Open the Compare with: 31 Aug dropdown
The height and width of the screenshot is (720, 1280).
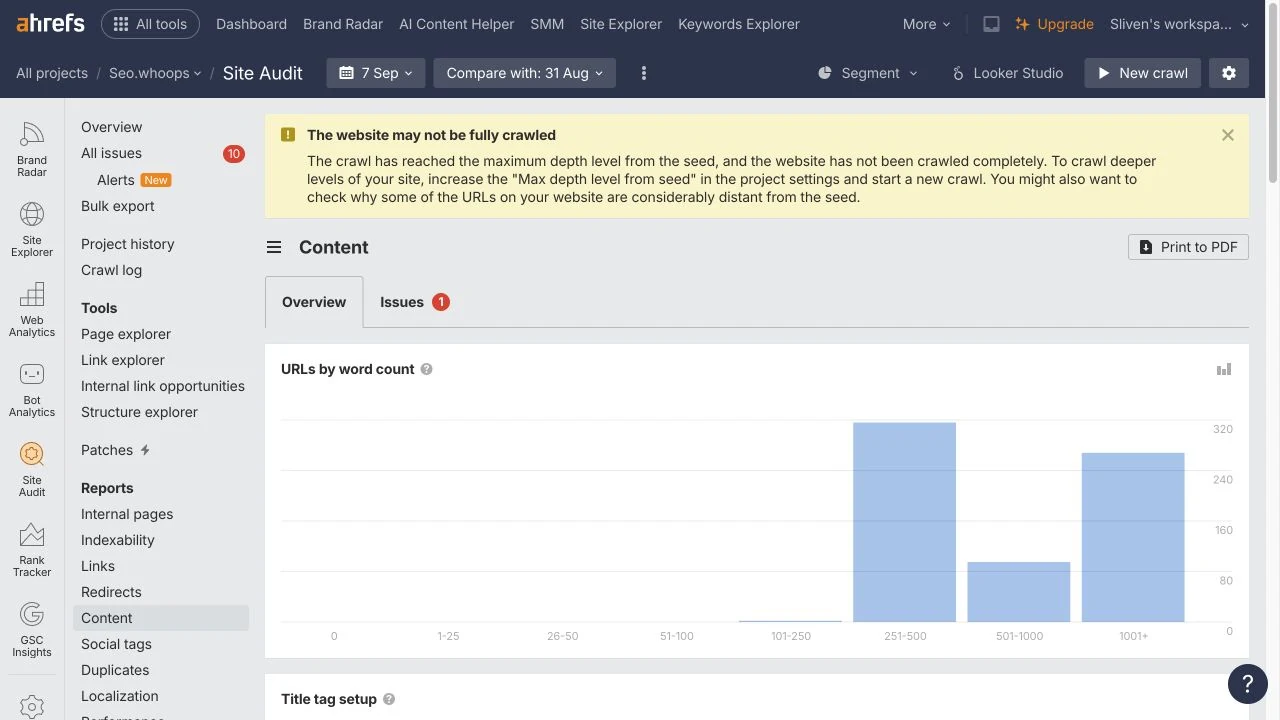click(525, 73)
